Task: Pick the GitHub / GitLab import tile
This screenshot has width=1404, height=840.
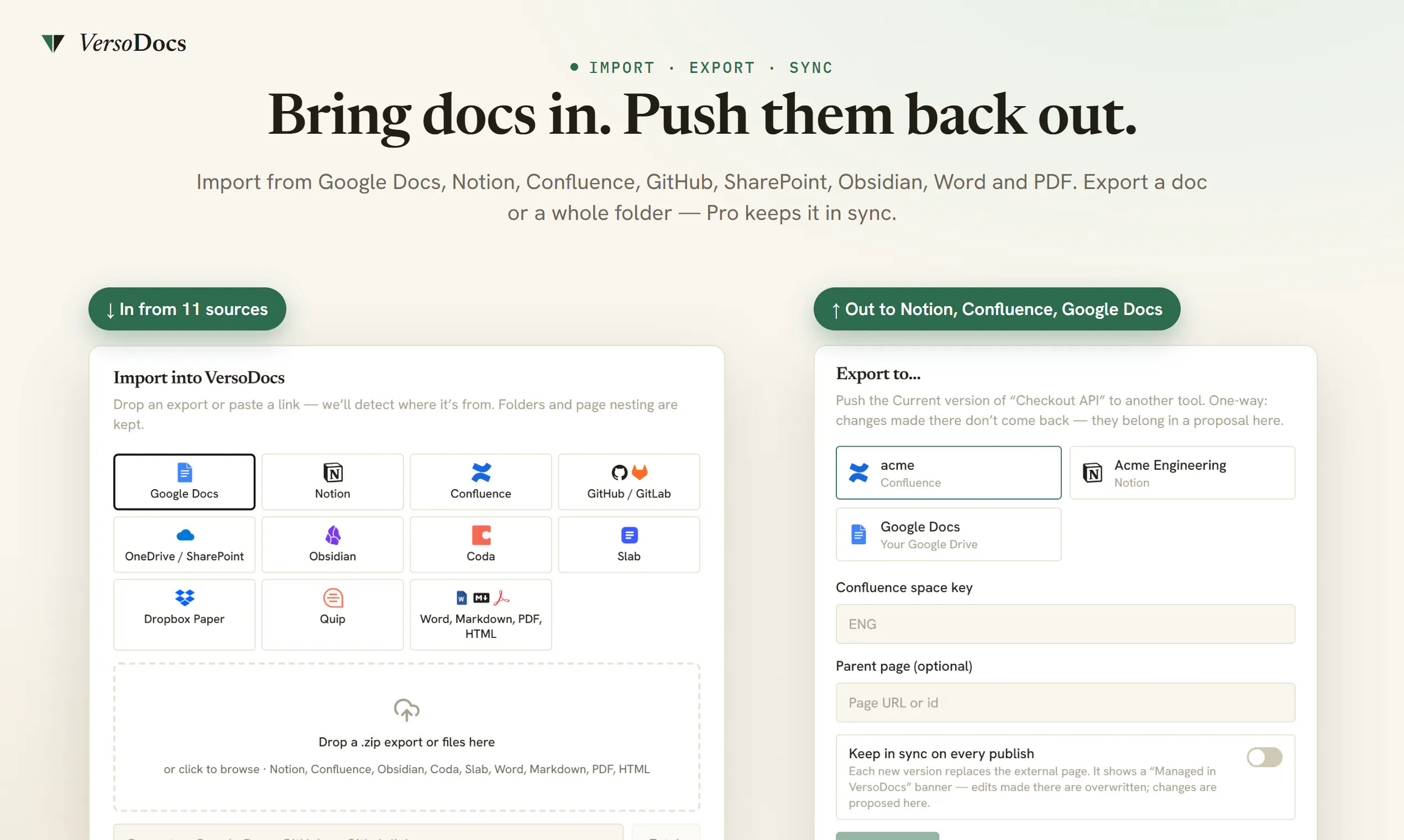Action: tap(629, 482)
